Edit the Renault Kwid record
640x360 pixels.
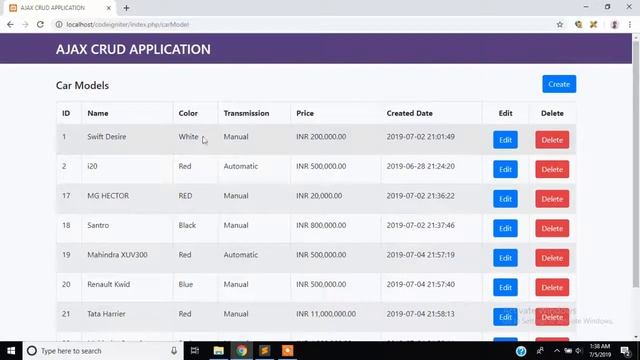[505, 287]
